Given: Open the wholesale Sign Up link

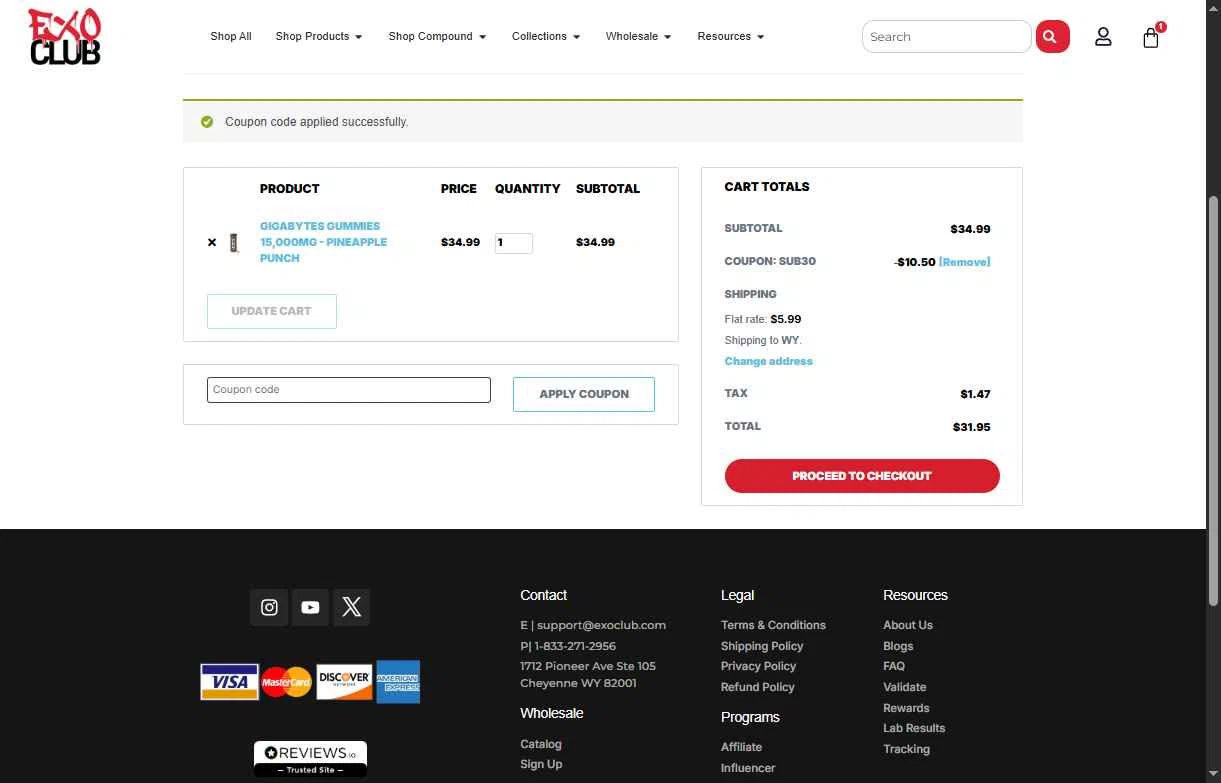Looking at the screenshot, I should (541, 764).
